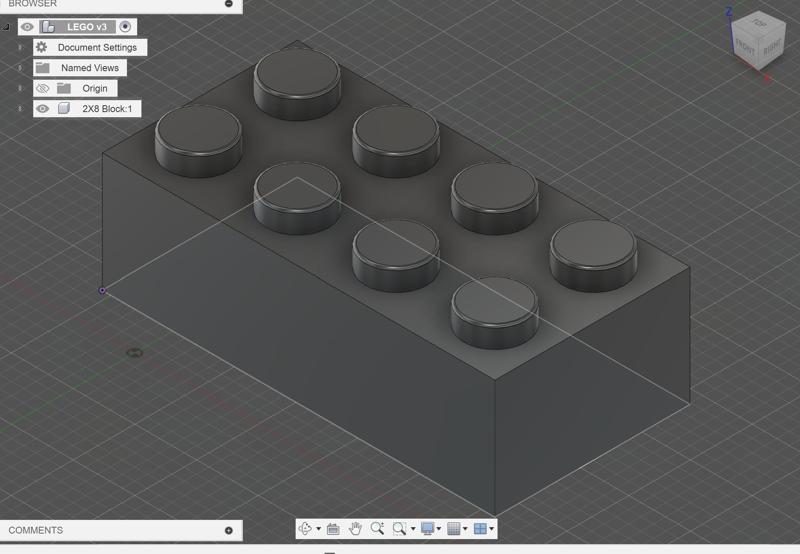Expand the Named Views node

coord(20,68)
